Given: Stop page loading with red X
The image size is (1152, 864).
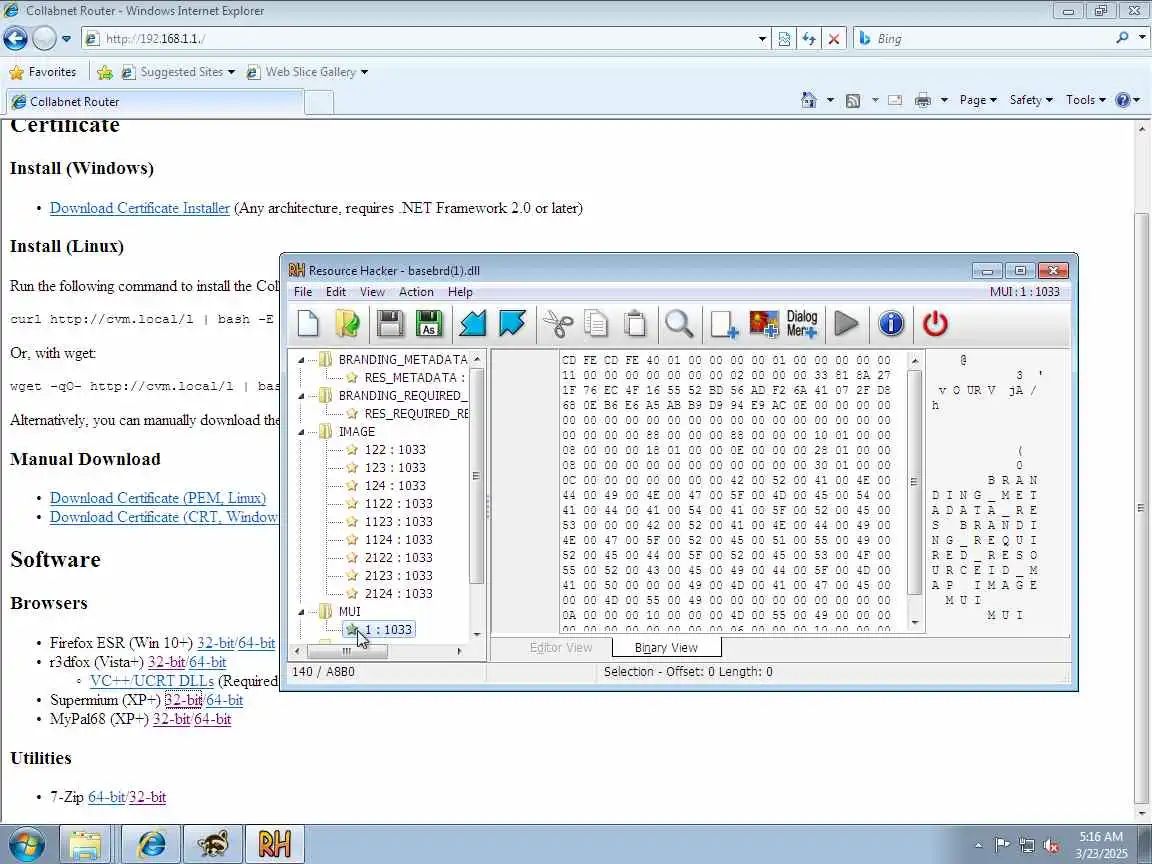Looking at the screenshot, I should coord(834,39).
